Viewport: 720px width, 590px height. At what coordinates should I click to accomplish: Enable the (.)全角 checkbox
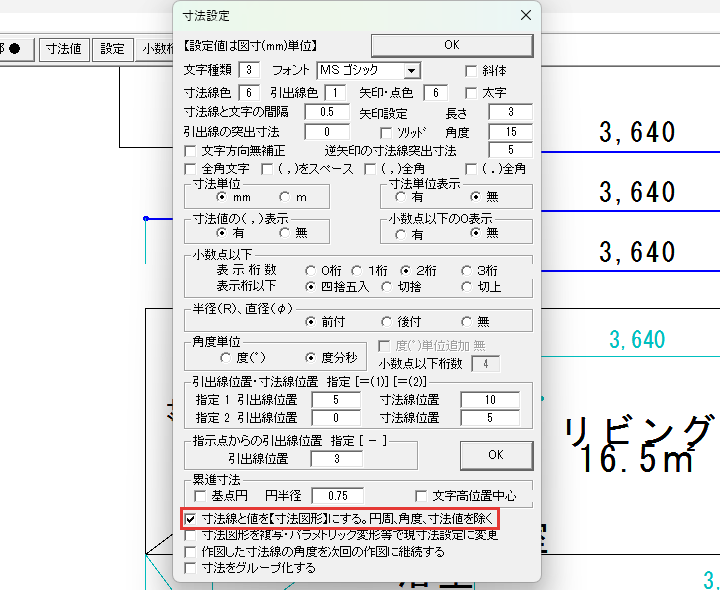(x=471, y=169)
